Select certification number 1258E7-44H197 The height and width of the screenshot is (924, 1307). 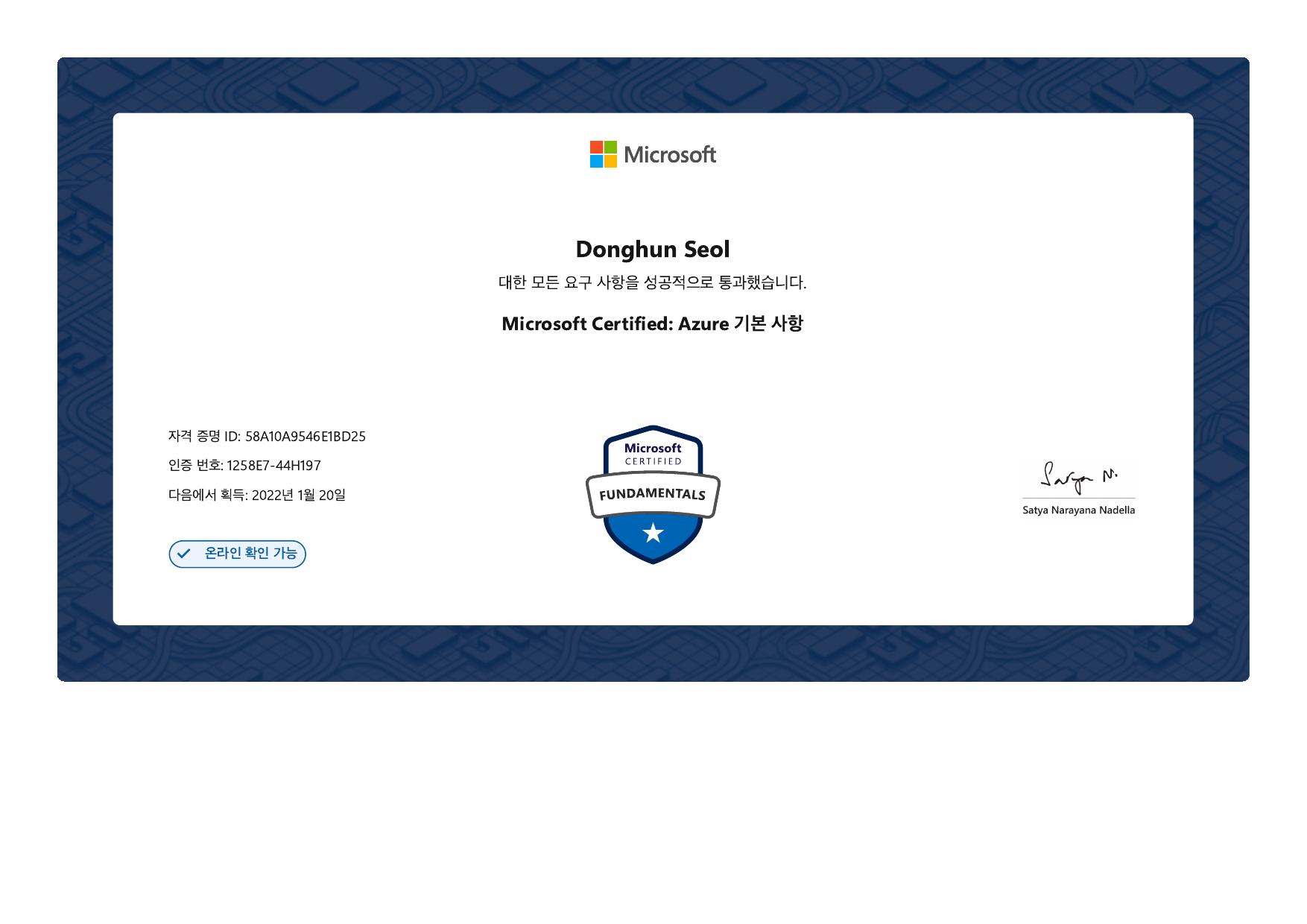coord(273,466)
